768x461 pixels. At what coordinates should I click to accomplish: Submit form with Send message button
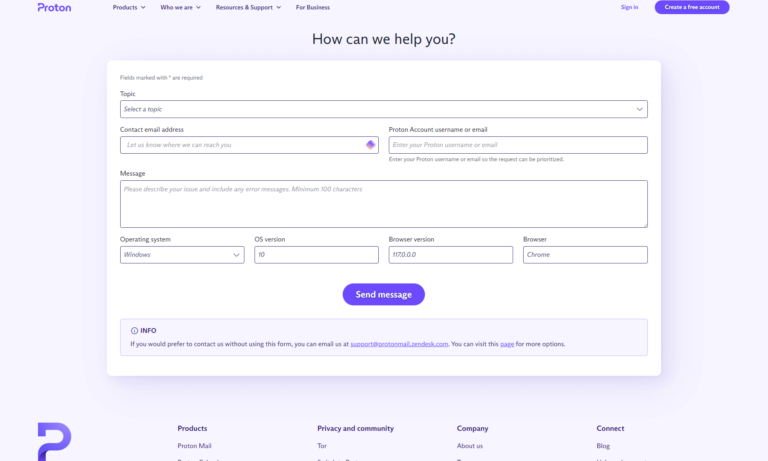point(383,294)
